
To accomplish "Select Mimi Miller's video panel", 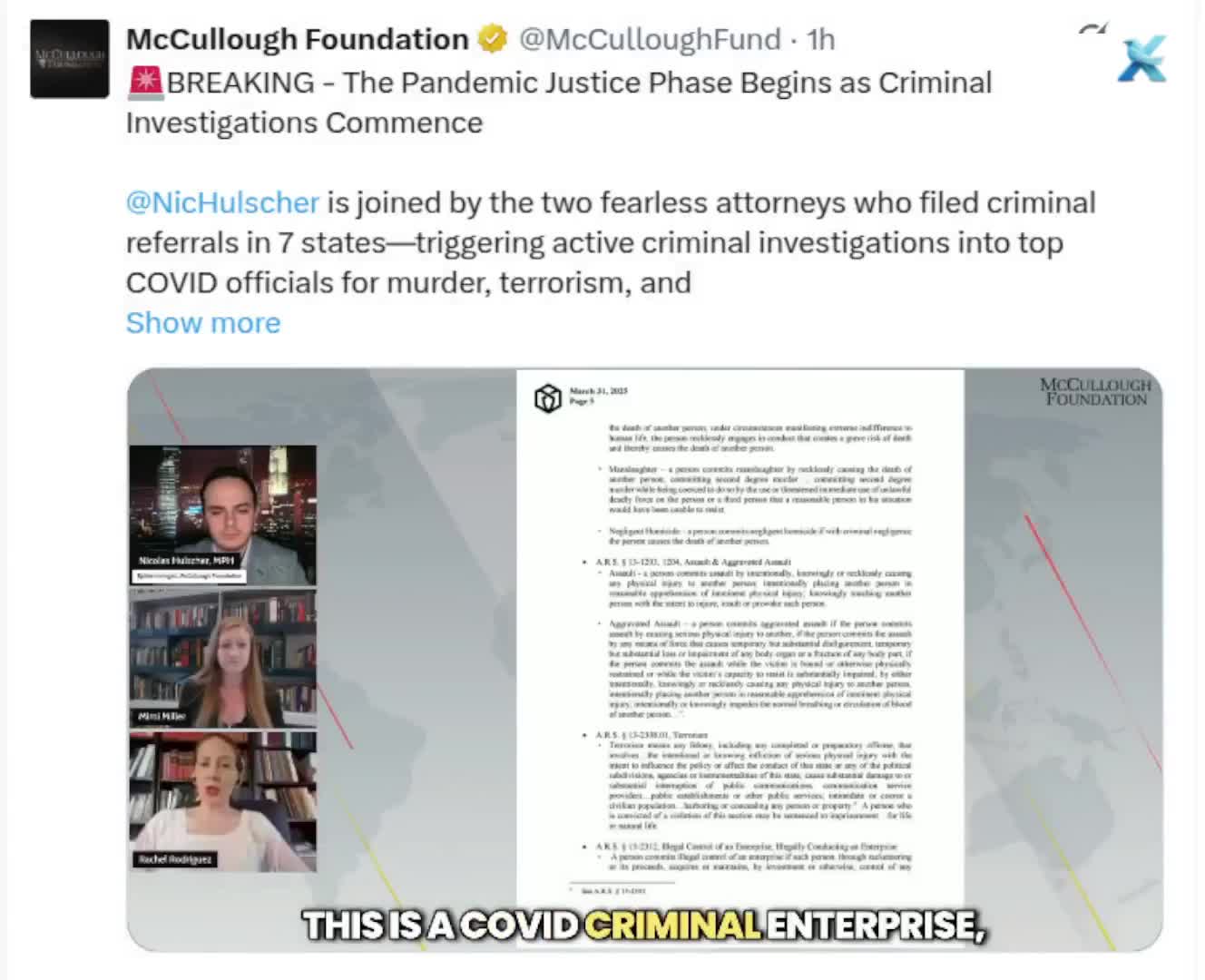I will coord(223,658).
